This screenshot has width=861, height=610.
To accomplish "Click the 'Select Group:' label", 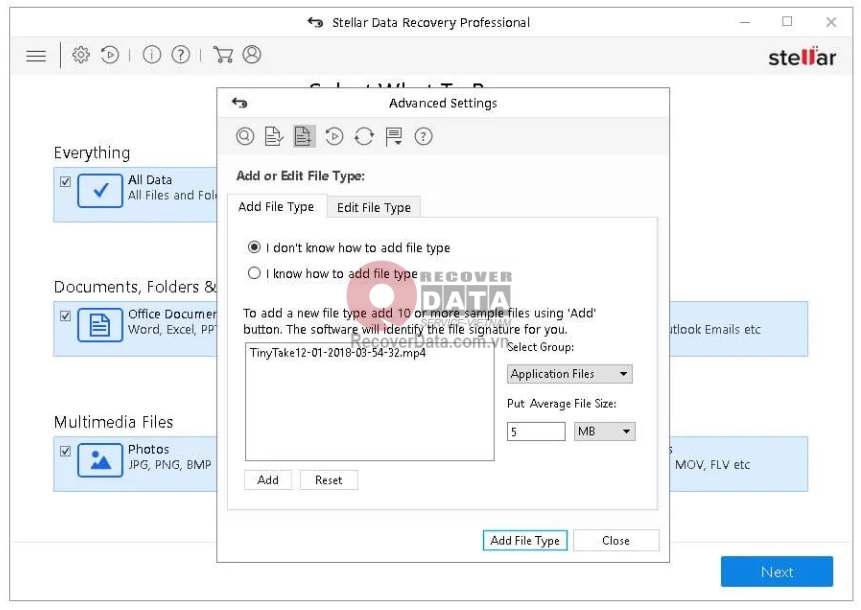I will tap(540, 347).
